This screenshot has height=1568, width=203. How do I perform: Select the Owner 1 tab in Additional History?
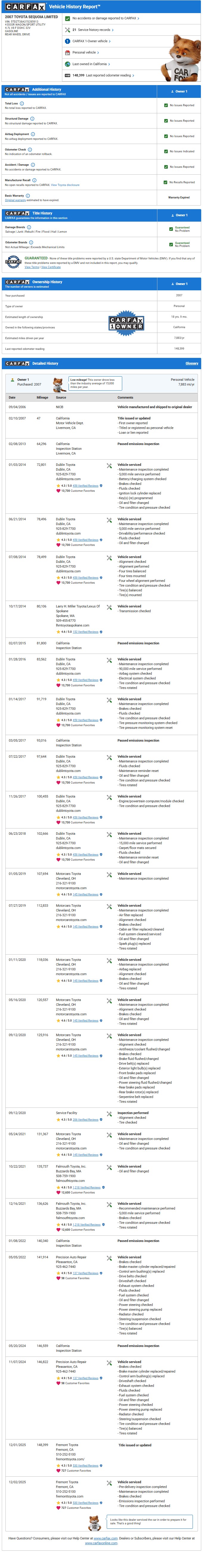click(x=179, y=91)
